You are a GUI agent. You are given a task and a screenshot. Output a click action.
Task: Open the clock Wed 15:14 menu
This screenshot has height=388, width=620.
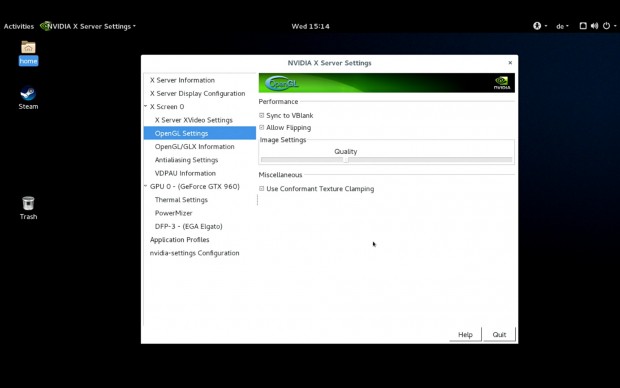click(310, 26)
